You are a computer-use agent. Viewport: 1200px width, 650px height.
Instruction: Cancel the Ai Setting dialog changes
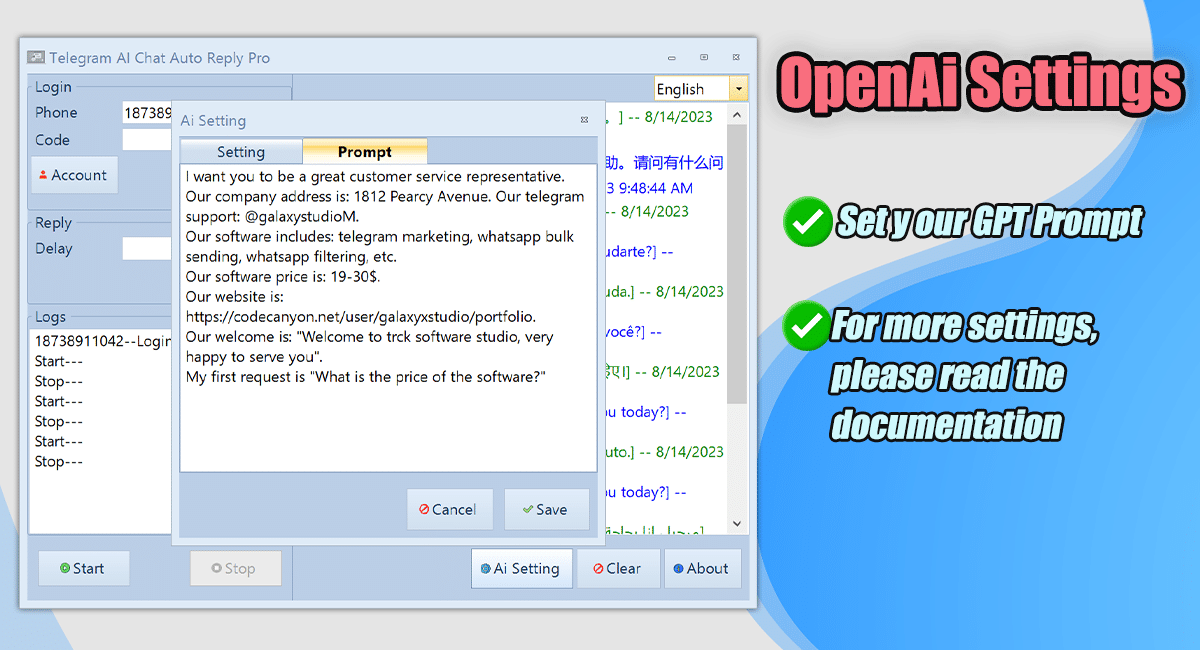pyautogui.click(x=449, y=509)
